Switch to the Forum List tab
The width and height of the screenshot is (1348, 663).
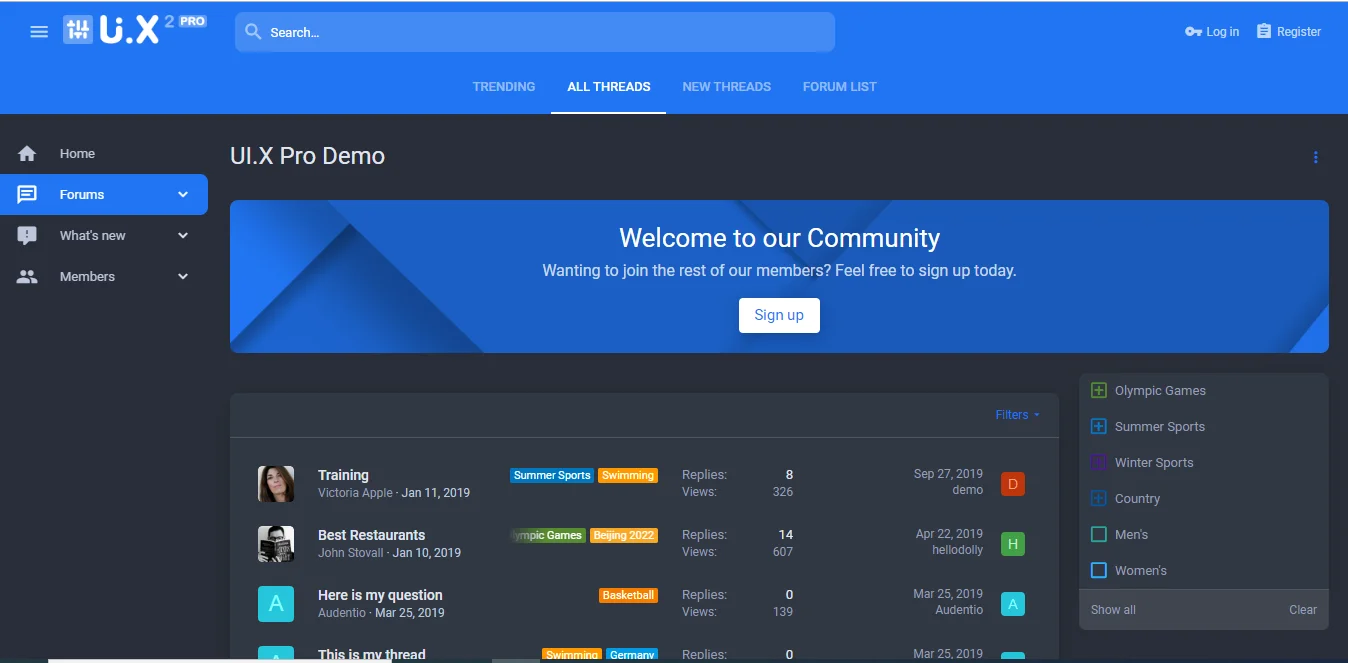[839, 87]
